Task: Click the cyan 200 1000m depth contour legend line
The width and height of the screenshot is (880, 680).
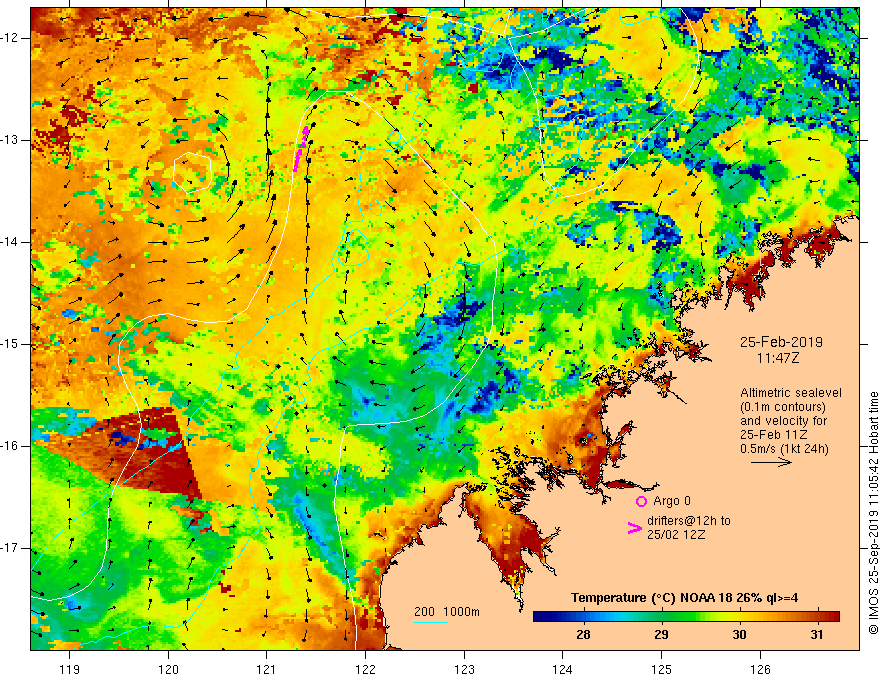Action: point(430,622)
